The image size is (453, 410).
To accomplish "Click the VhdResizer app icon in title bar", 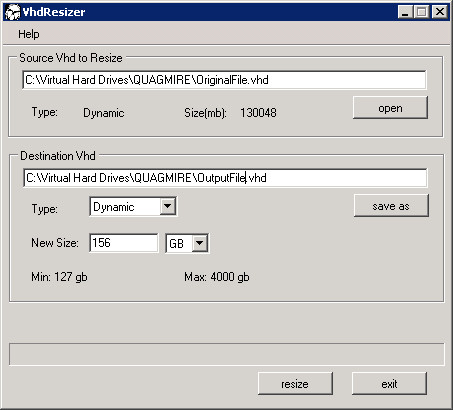I will tap(13, 12).
